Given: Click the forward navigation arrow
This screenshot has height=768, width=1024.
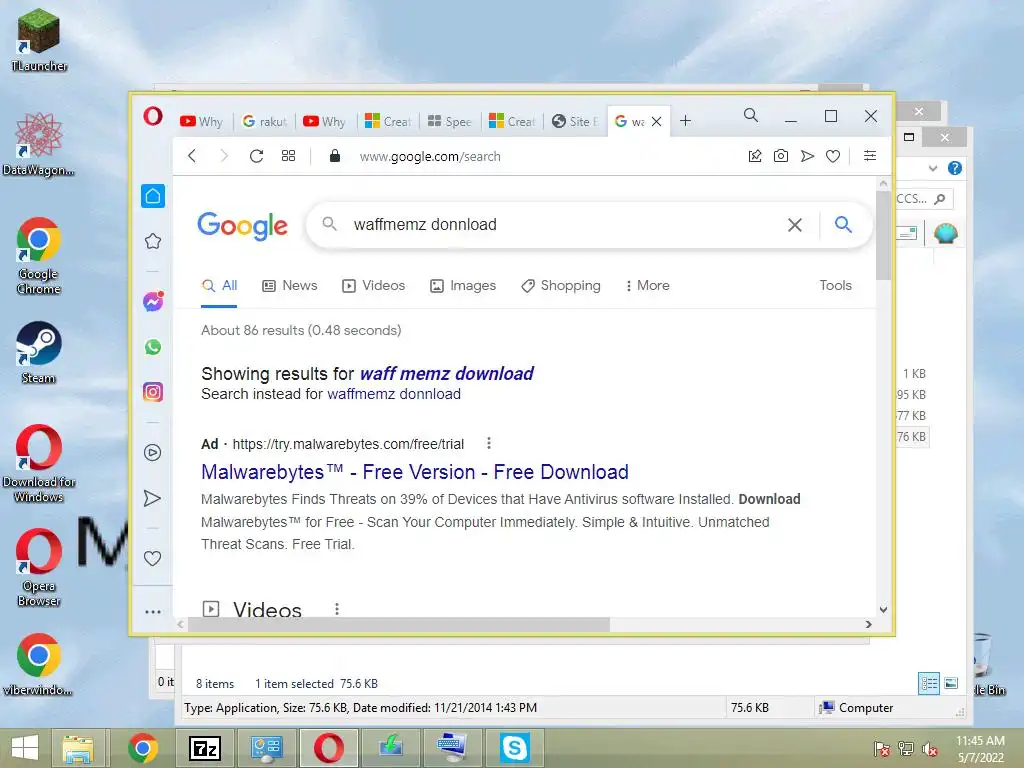Looking at the screenshot, I should tap(224, 156).
